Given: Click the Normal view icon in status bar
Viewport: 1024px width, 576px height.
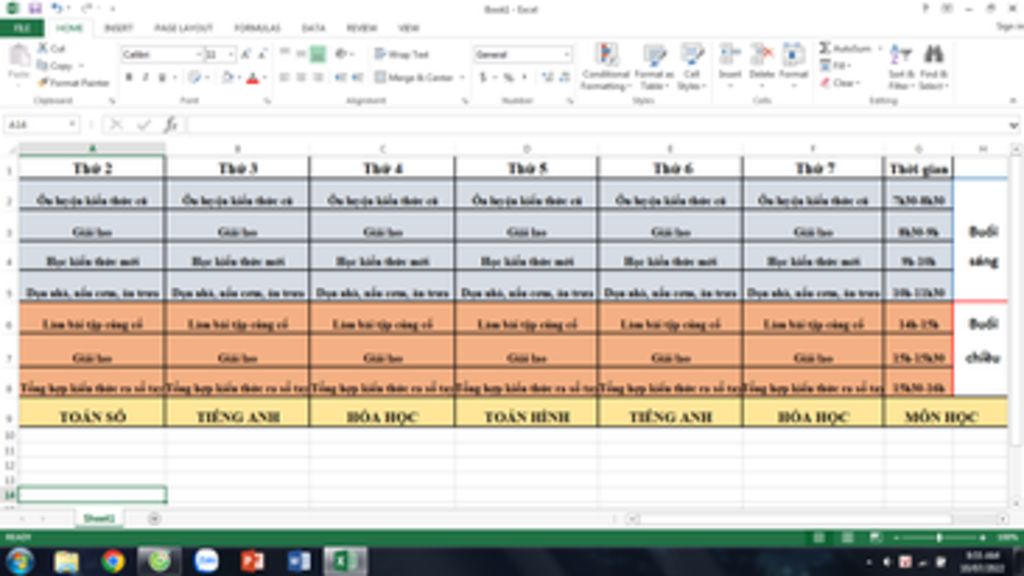Looking at the screenshot, I should tap(818, 537).
